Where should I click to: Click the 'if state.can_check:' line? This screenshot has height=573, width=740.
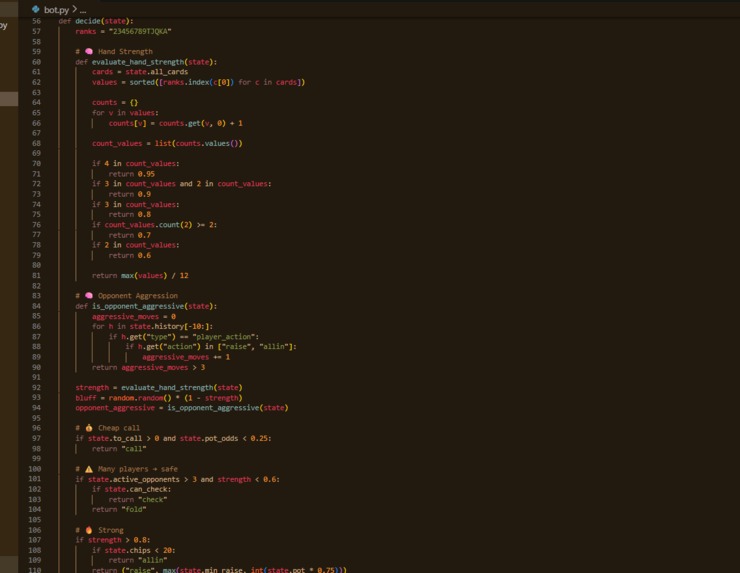point(132,489)
